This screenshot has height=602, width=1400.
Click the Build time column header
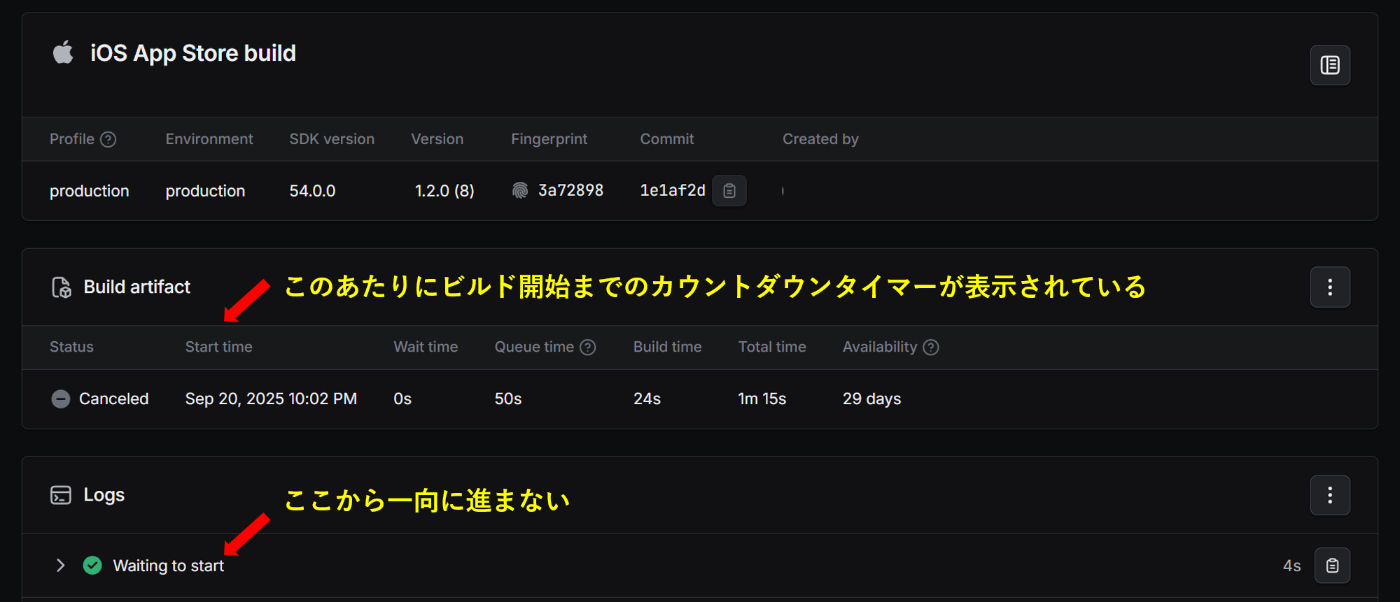point(668,347)
